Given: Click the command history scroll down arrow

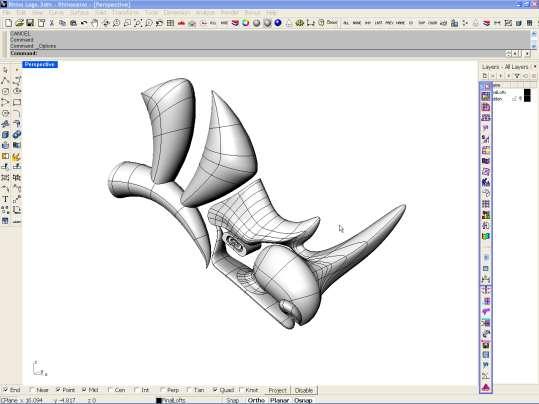Looking at the screenshot, I should point(534,45).
